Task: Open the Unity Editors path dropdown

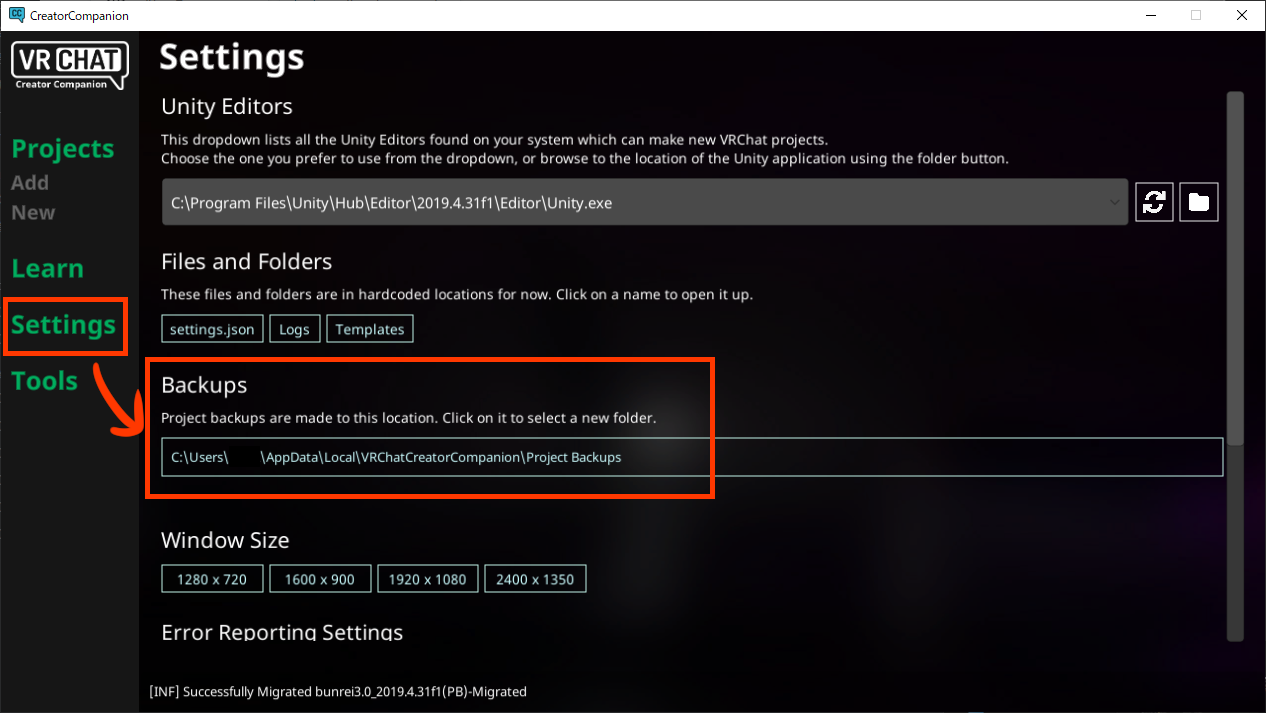Action: point(645,203)
